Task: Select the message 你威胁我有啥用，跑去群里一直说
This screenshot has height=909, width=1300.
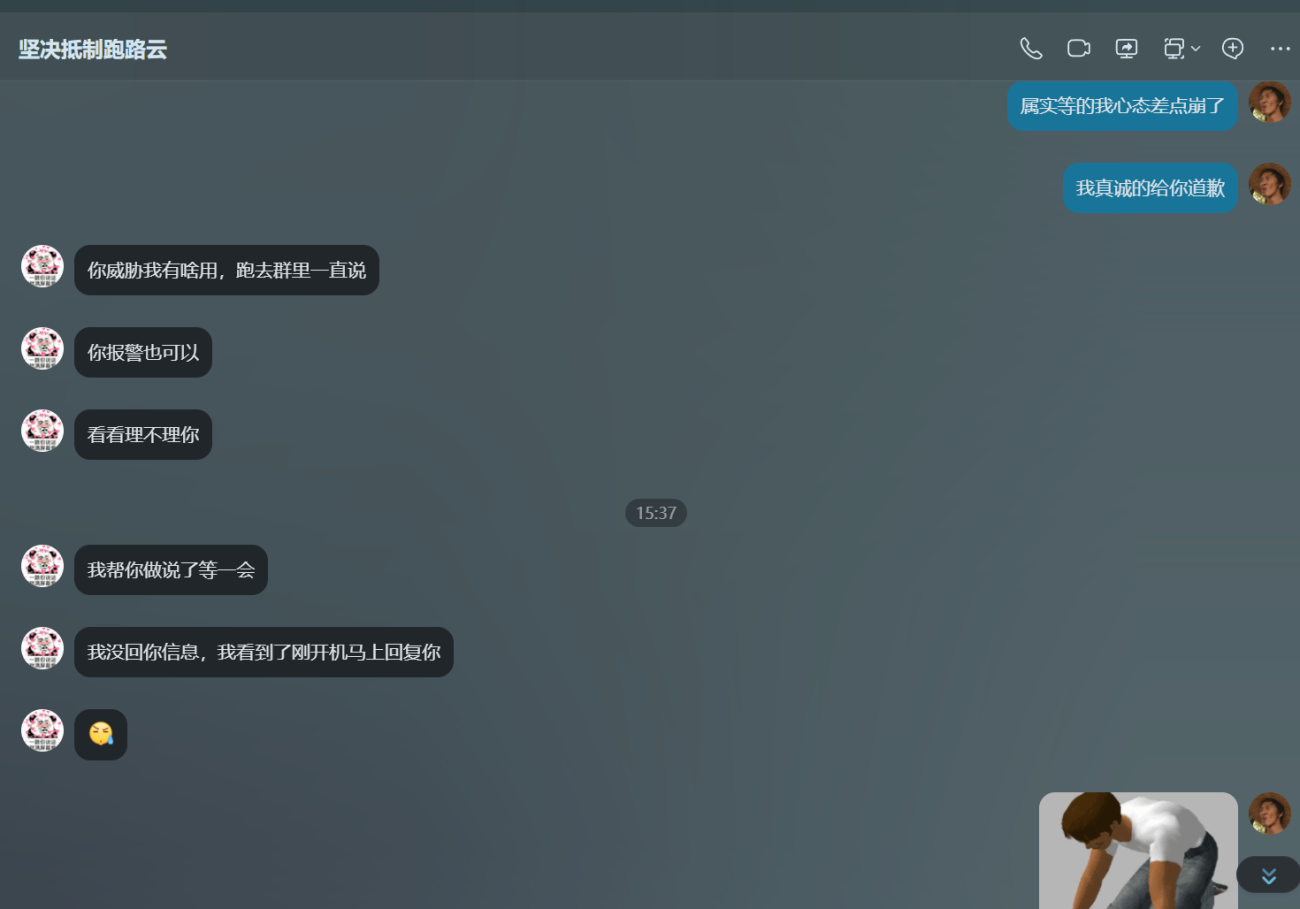Action: 226,270
